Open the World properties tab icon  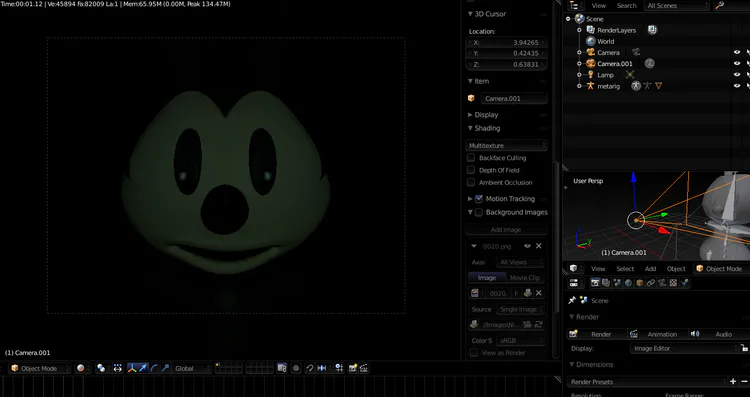pos(628,283)
